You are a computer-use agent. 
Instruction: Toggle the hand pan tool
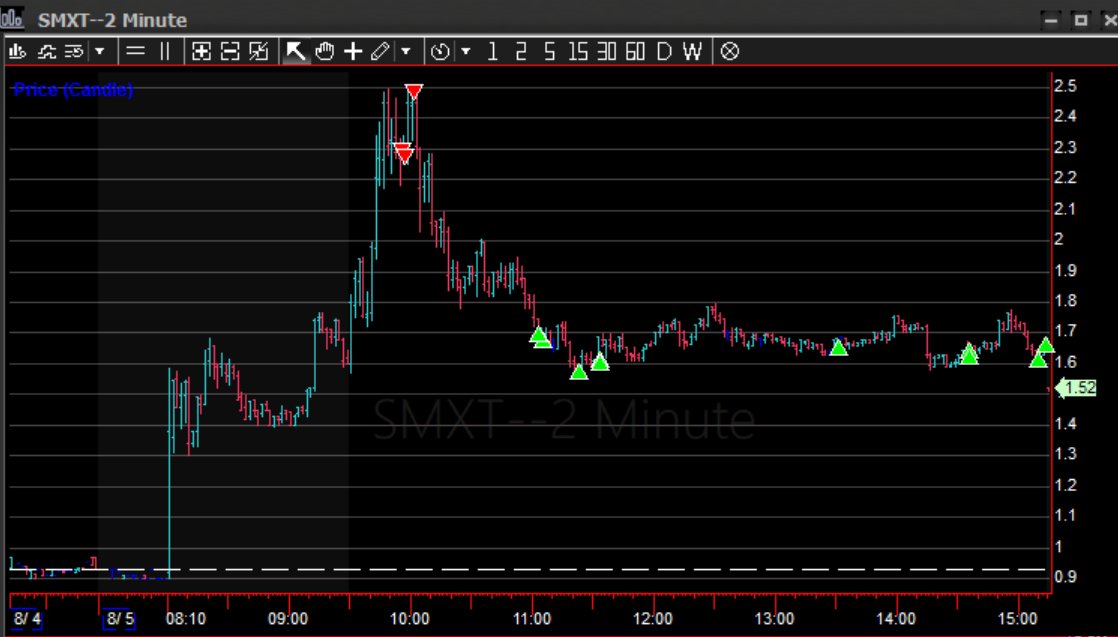coord(324,51)
